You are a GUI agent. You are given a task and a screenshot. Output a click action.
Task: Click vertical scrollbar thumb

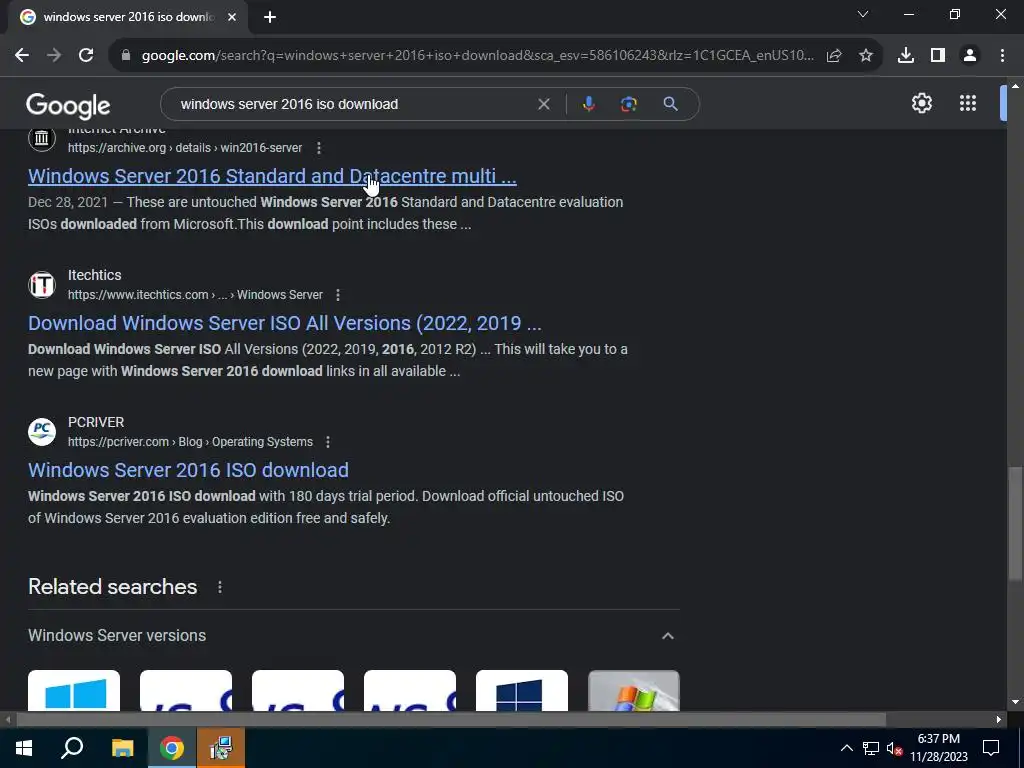pos(1015,522)
